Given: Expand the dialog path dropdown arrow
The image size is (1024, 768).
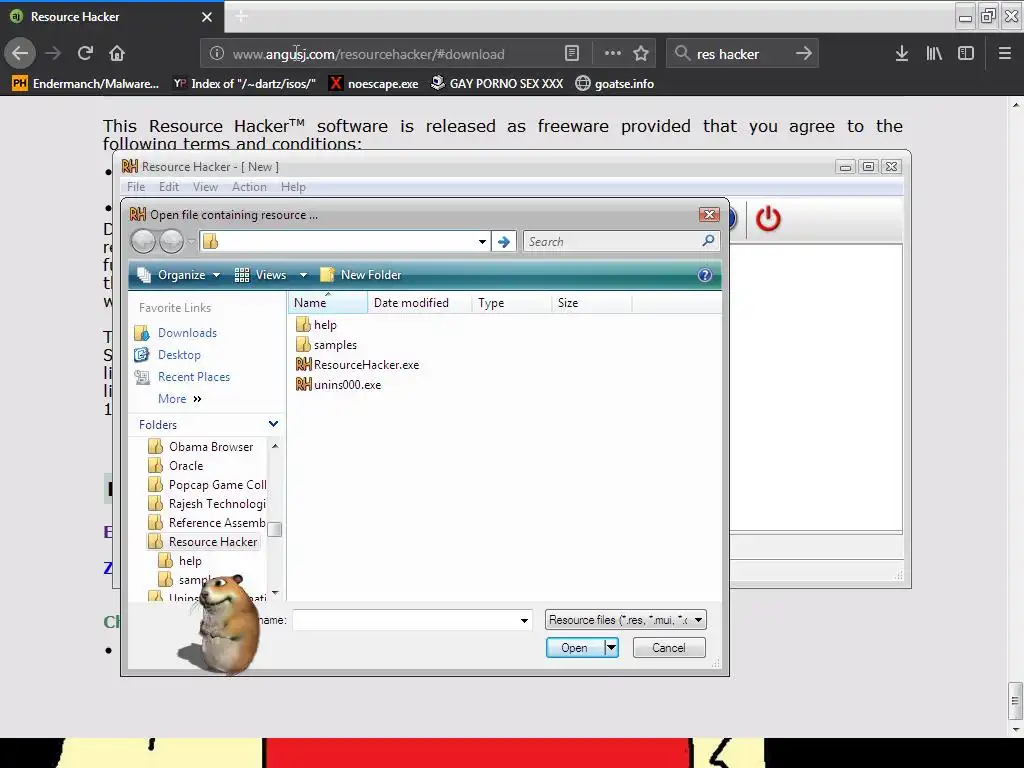Looking at the screenshot, I should click(482, 242).
